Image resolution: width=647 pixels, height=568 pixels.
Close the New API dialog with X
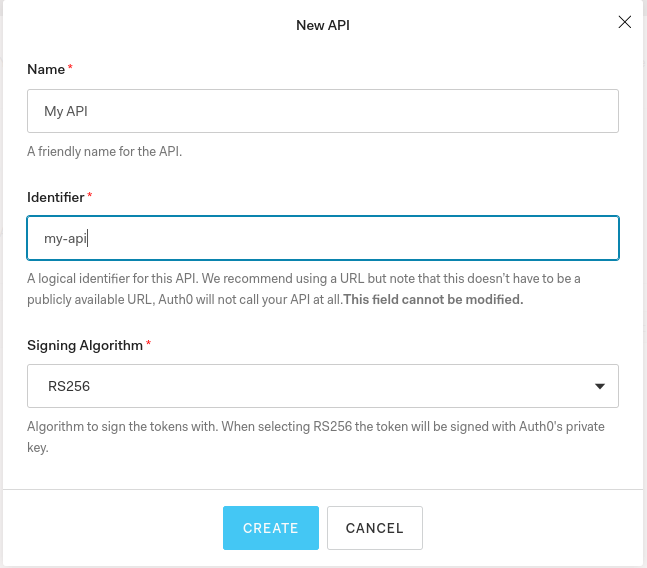click(x=625, y=22)
